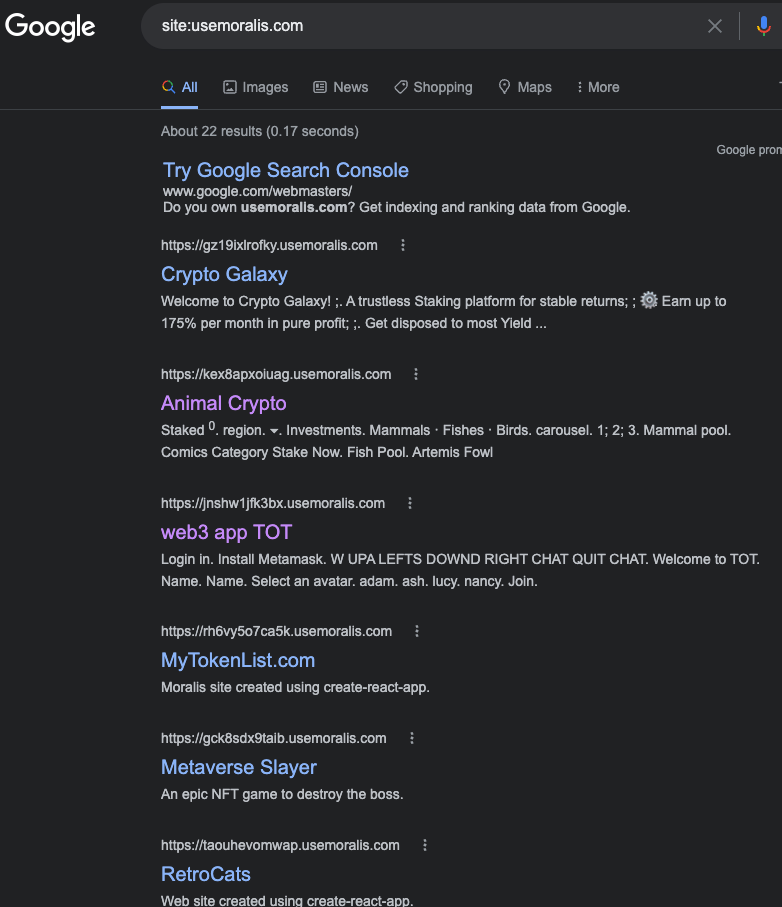Open the three-dot menu for taouhevomwap.usemoralis.com
Screen dimensions: 782x907
pos(425,845)
